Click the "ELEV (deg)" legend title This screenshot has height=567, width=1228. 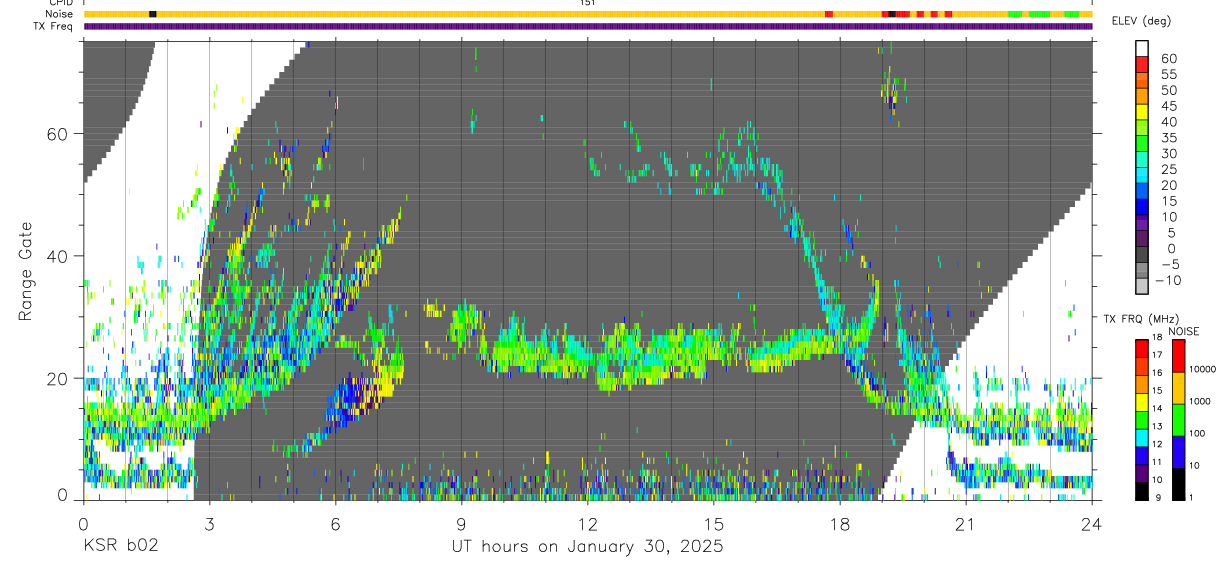(x=1141, y=22)
